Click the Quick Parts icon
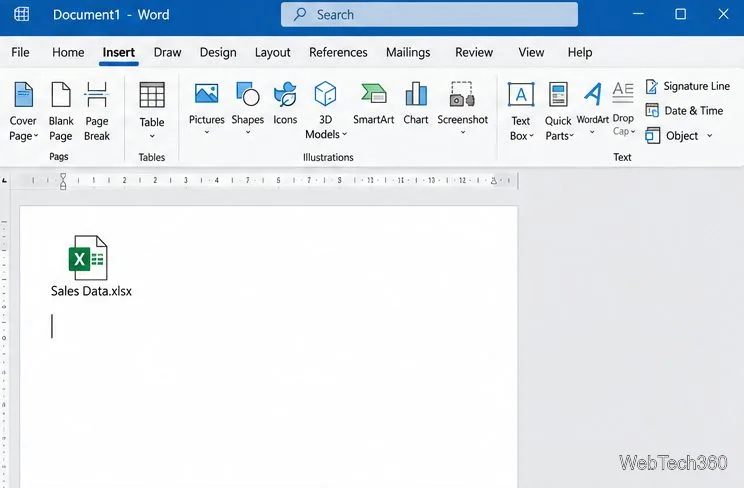744x488 pixels. (x=558, y=94)
